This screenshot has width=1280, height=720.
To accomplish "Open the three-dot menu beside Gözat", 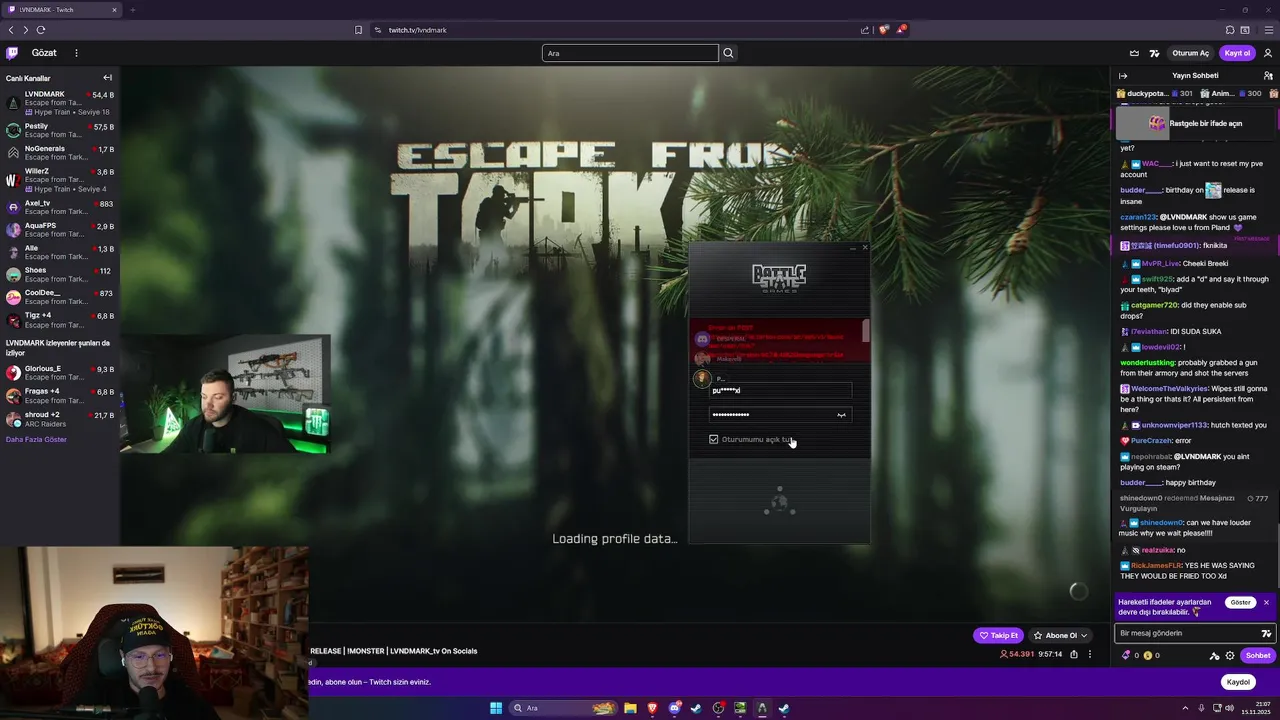I will [76, 53].
